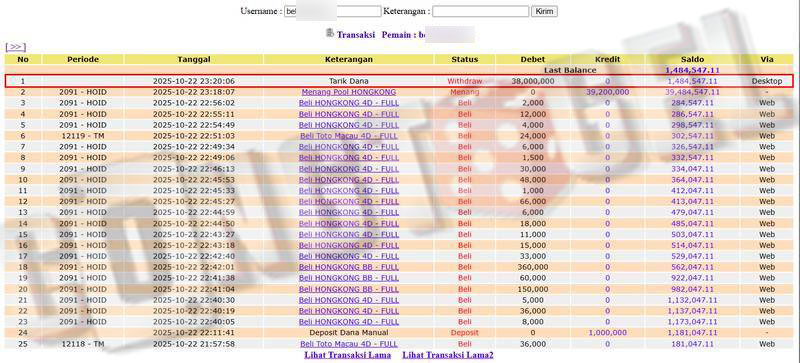The image size is (800, 363).
Task: Click the Tanggal column header
Action: click(193, 59)
